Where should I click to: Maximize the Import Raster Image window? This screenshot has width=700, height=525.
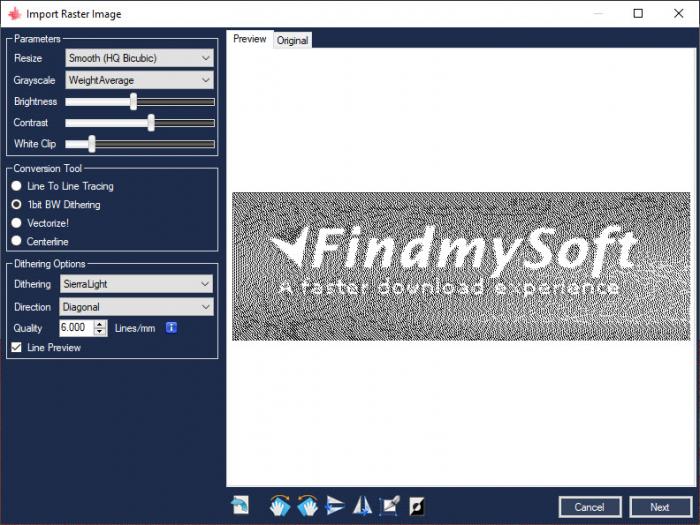(x=638, y=13)
